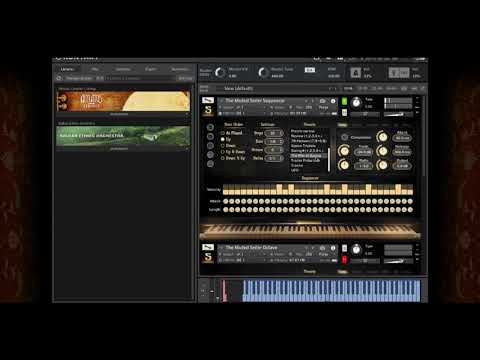
Task: Toggle Mute on Muted Setar Sequencer
Action: coord(344,112)
